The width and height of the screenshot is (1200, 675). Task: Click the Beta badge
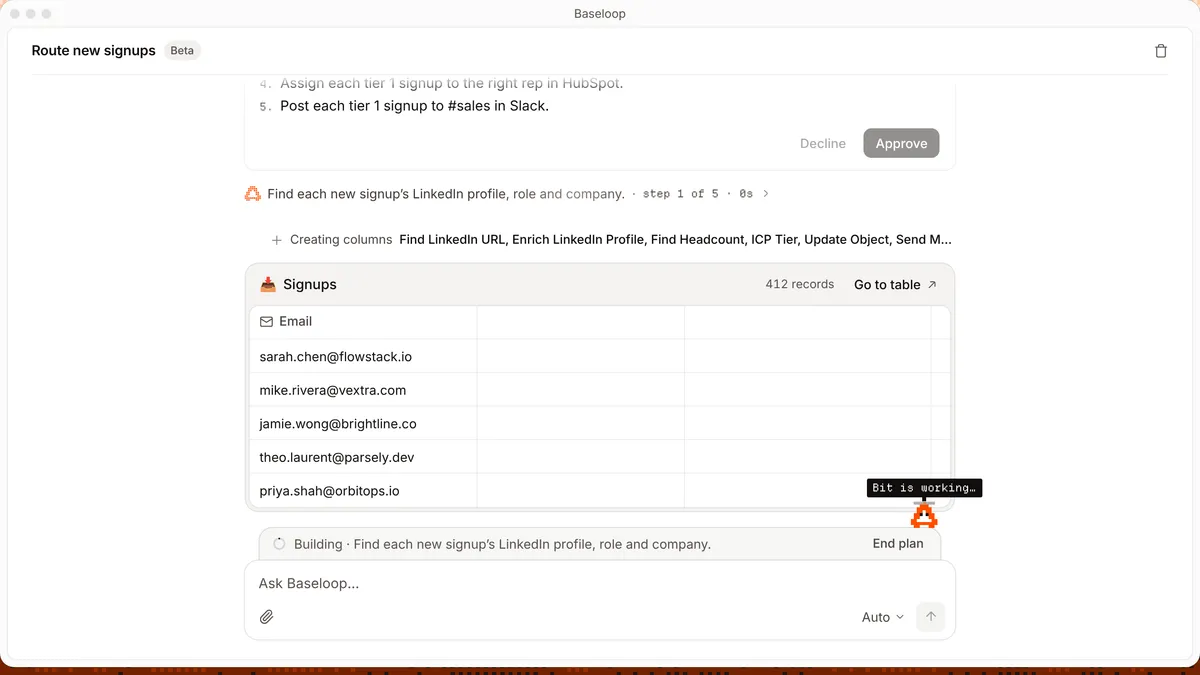pos(182,50)
